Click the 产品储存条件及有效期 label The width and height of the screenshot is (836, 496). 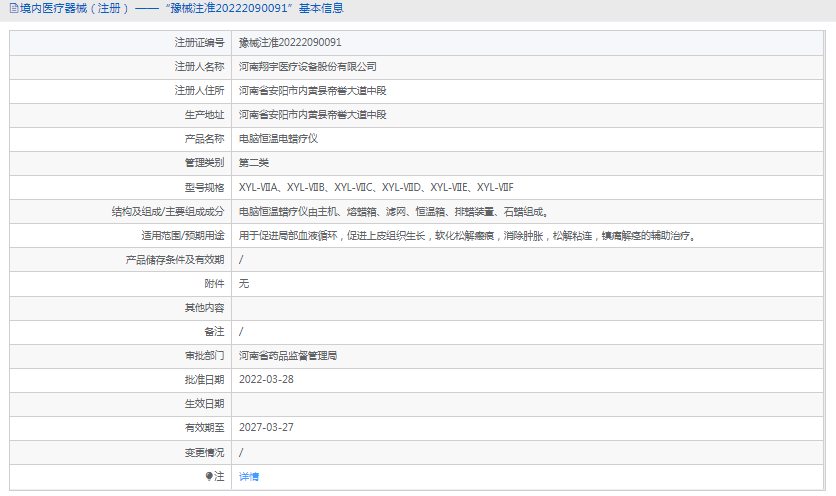175,260
